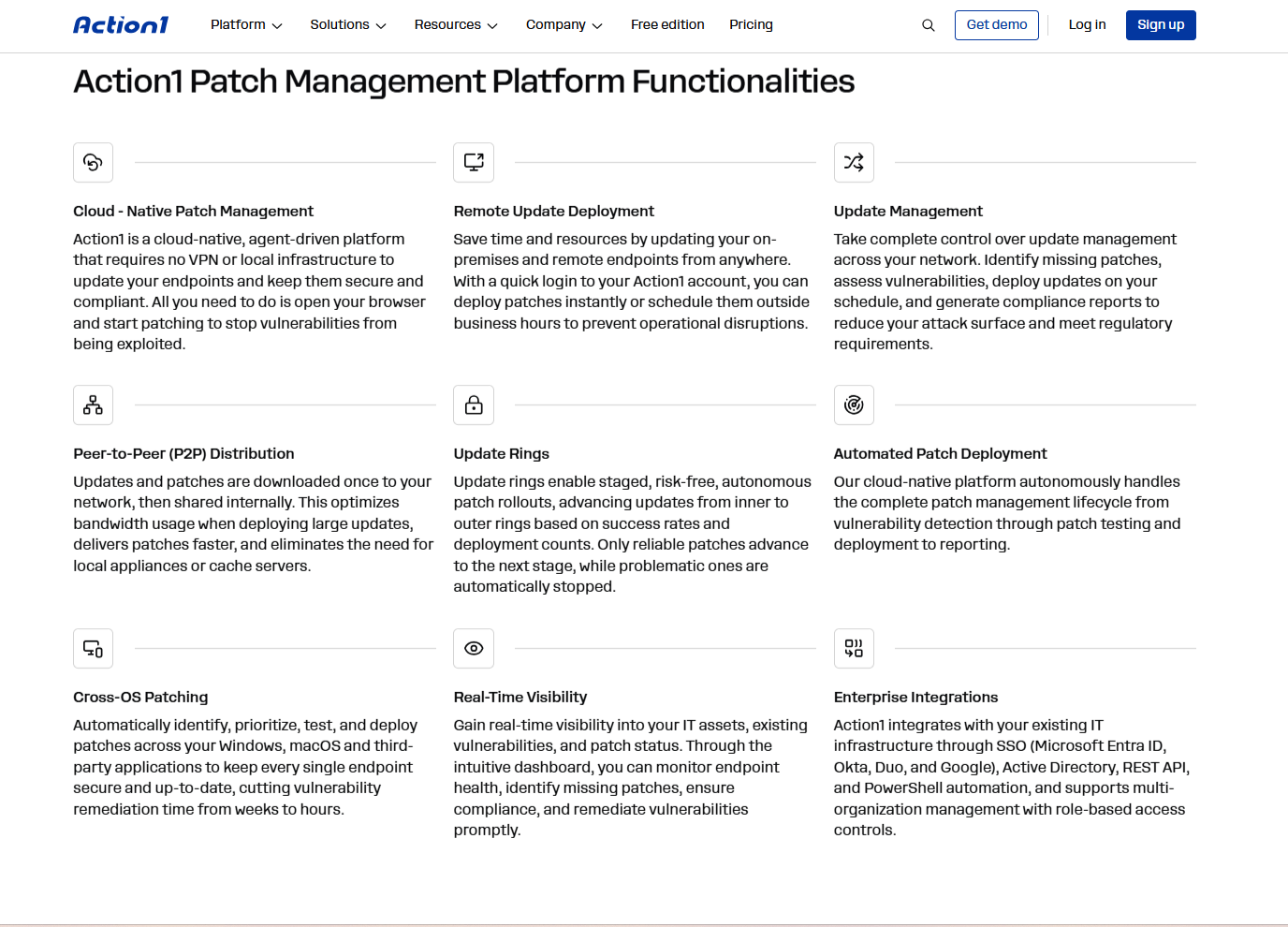The image size is (1288, 927).
Task: Click the 'Update Rings' heading
Action: pyautogui.click(x=502, y=454)
